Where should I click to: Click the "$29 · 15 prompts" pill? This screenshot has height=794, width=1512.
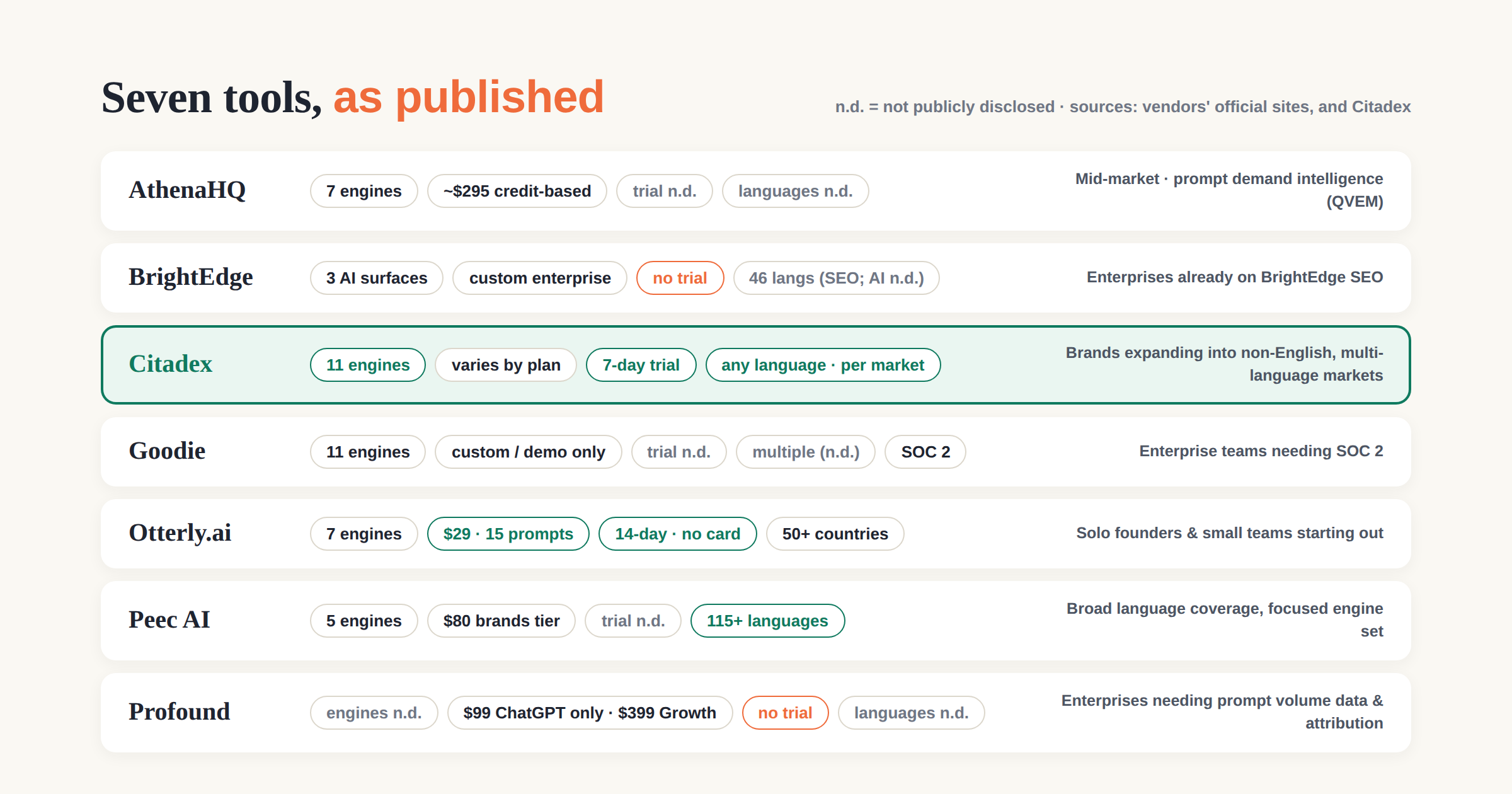[508, 534]
